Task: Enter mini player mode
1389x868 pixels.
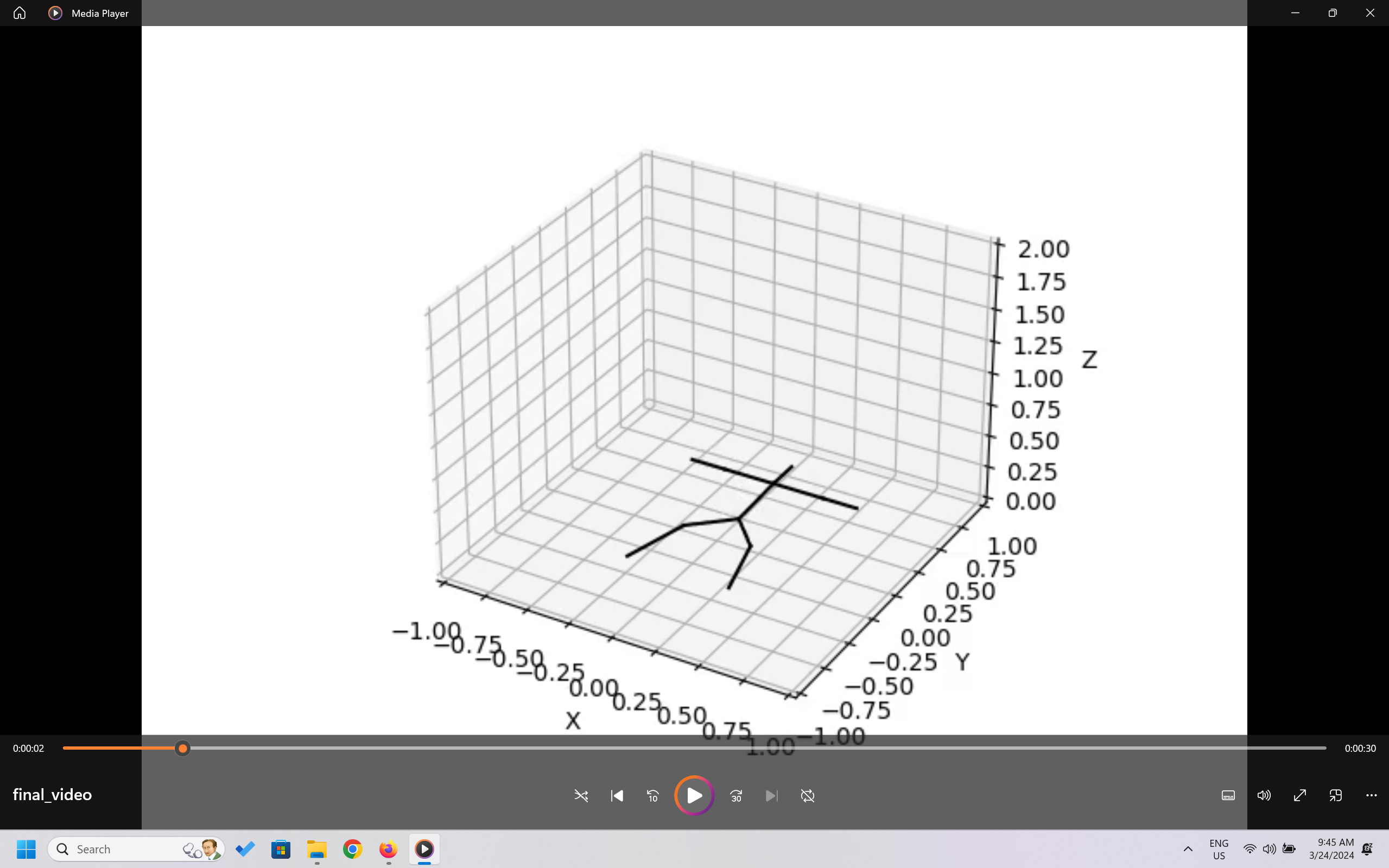Action: pyautogui.click(x=1336, y=796)
